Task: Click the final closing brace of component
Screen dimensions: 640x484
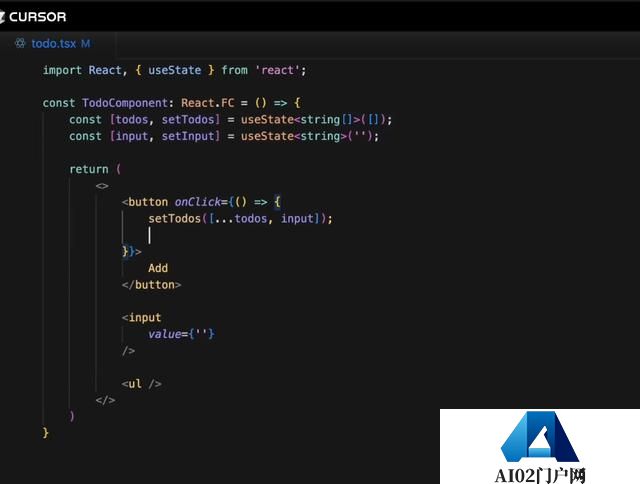Action: click(45, 433)
